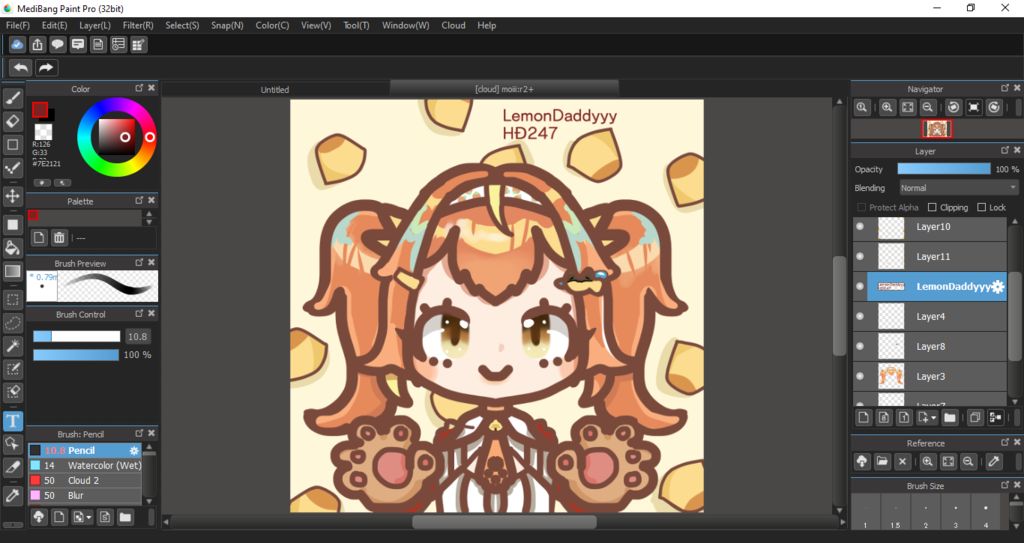Enable the Protect Alpha checkbox

pyautogui.click(x=861, y=207)
